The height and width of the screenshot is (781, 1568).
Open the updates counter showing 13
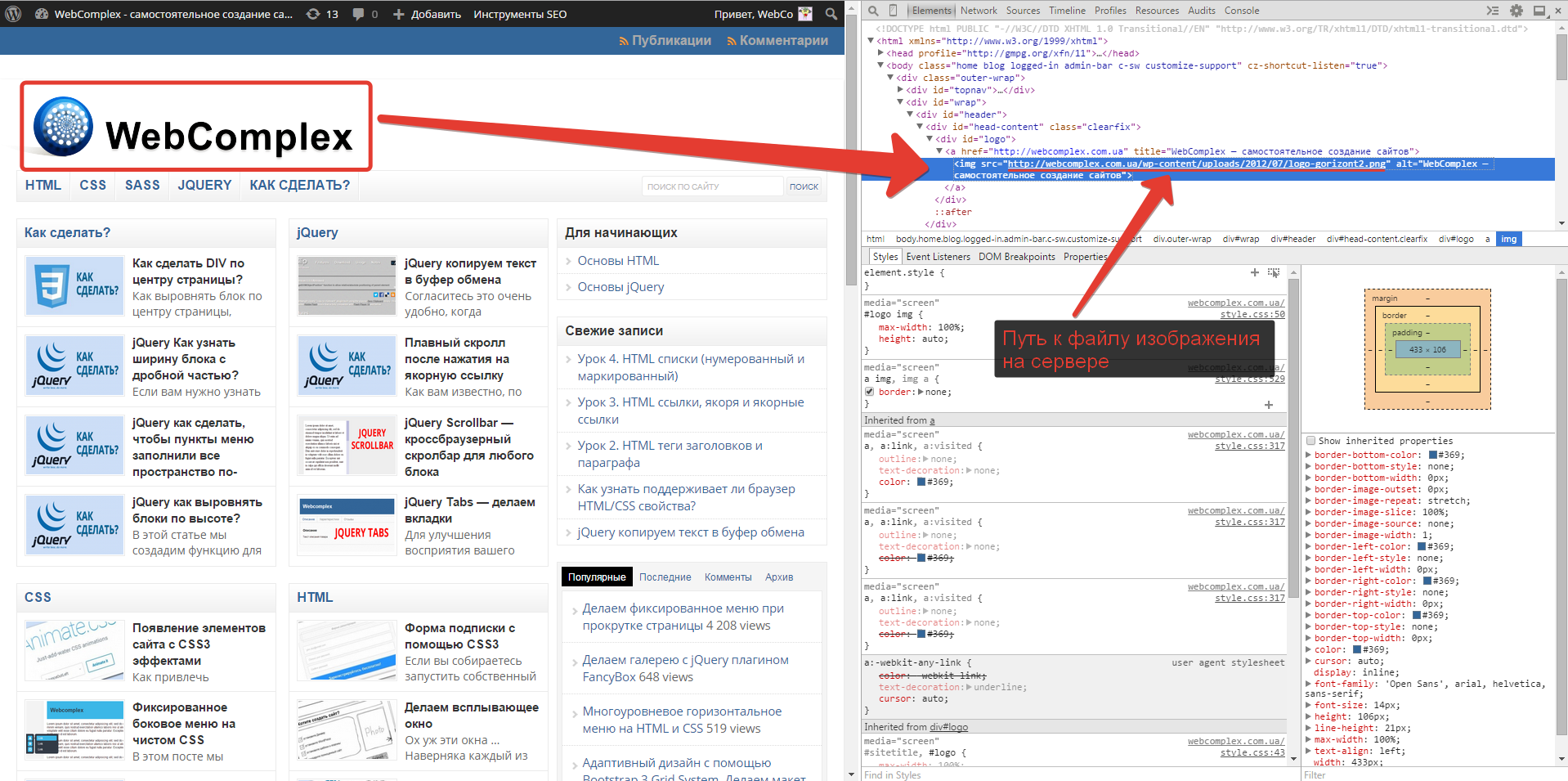pos(322,14)
